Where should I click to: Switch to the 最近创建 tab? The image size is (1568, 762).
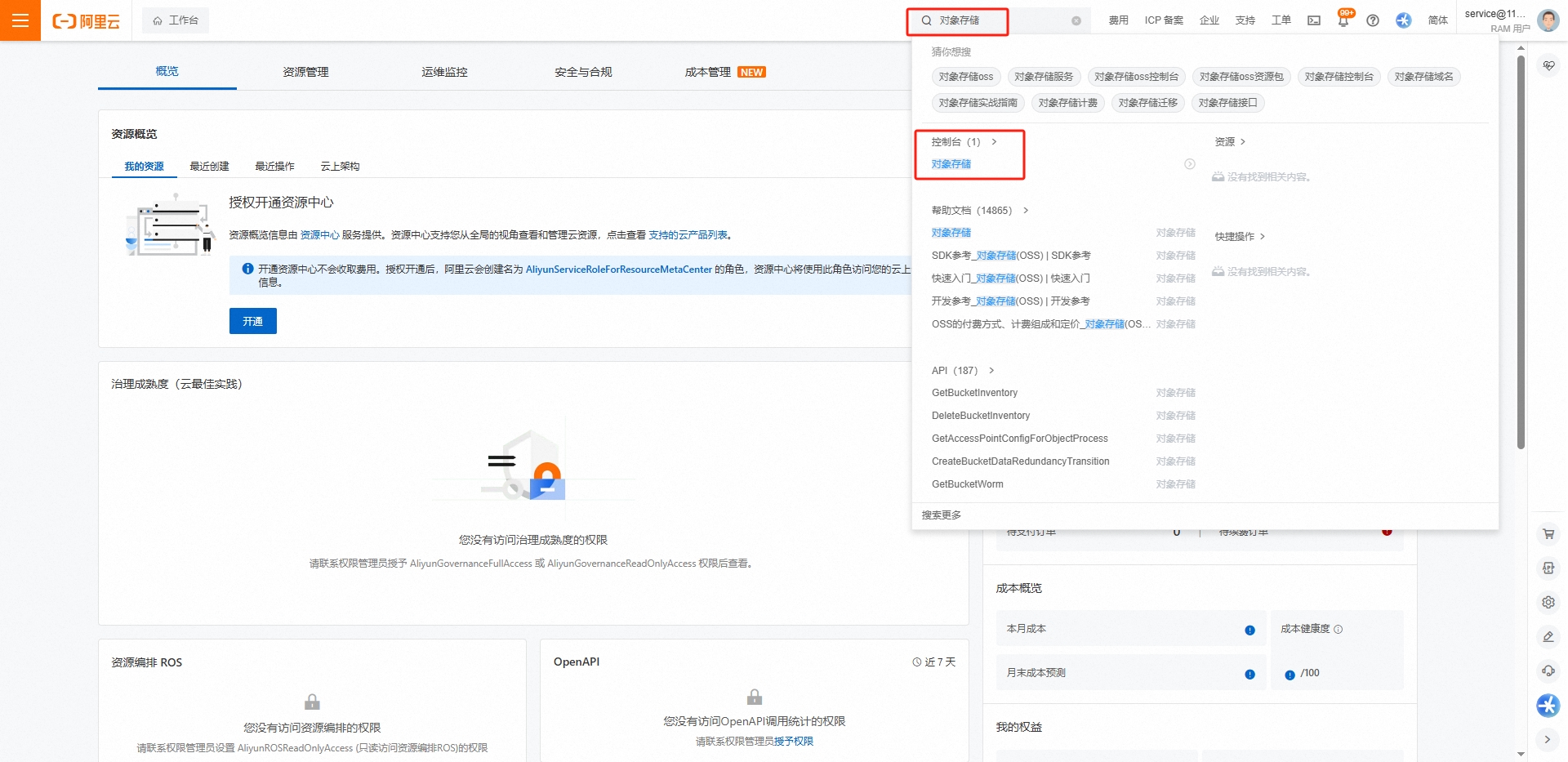tap(208, 166)
